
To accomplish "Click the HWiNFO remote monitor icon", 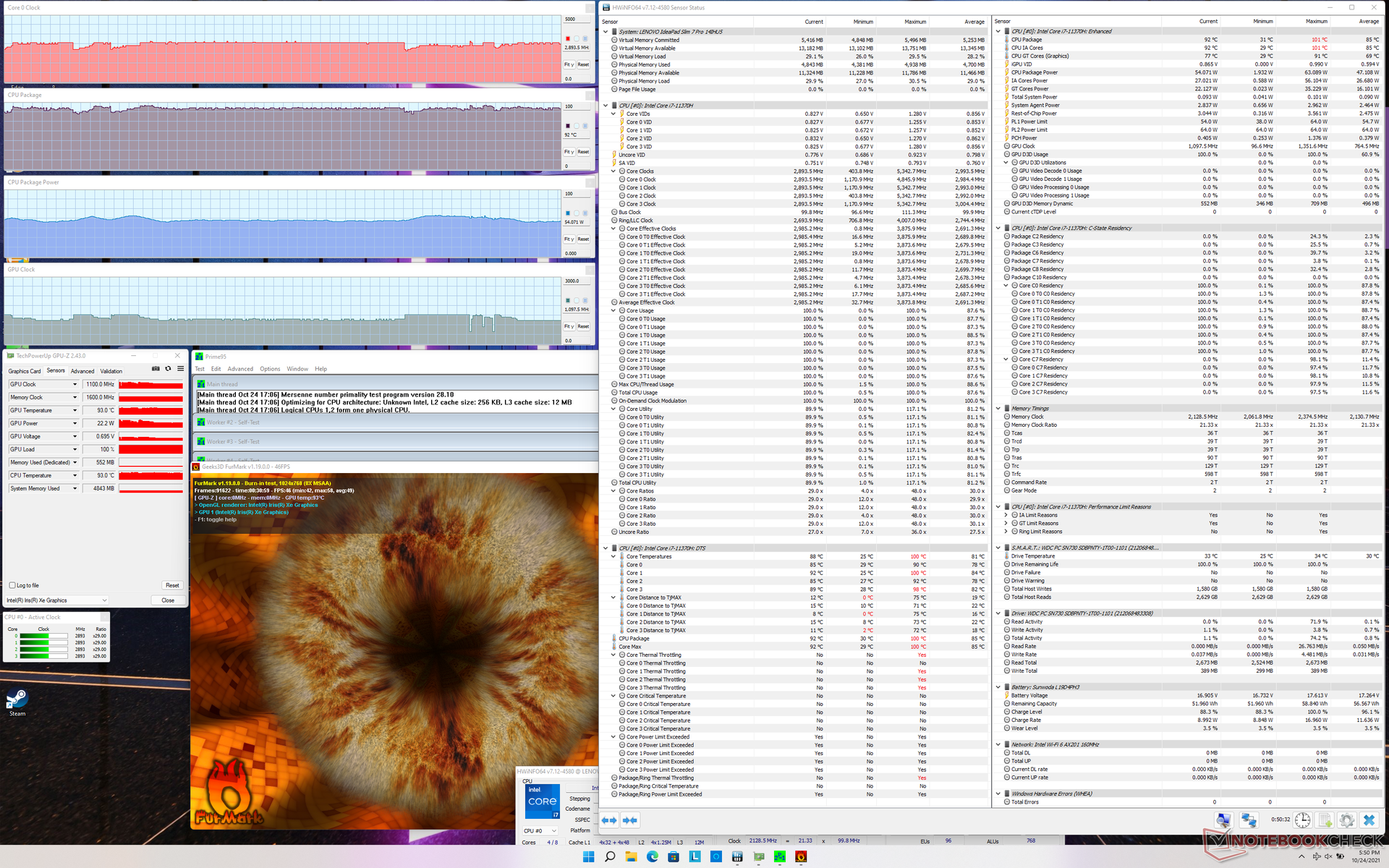I will (x=1223, y=820).
